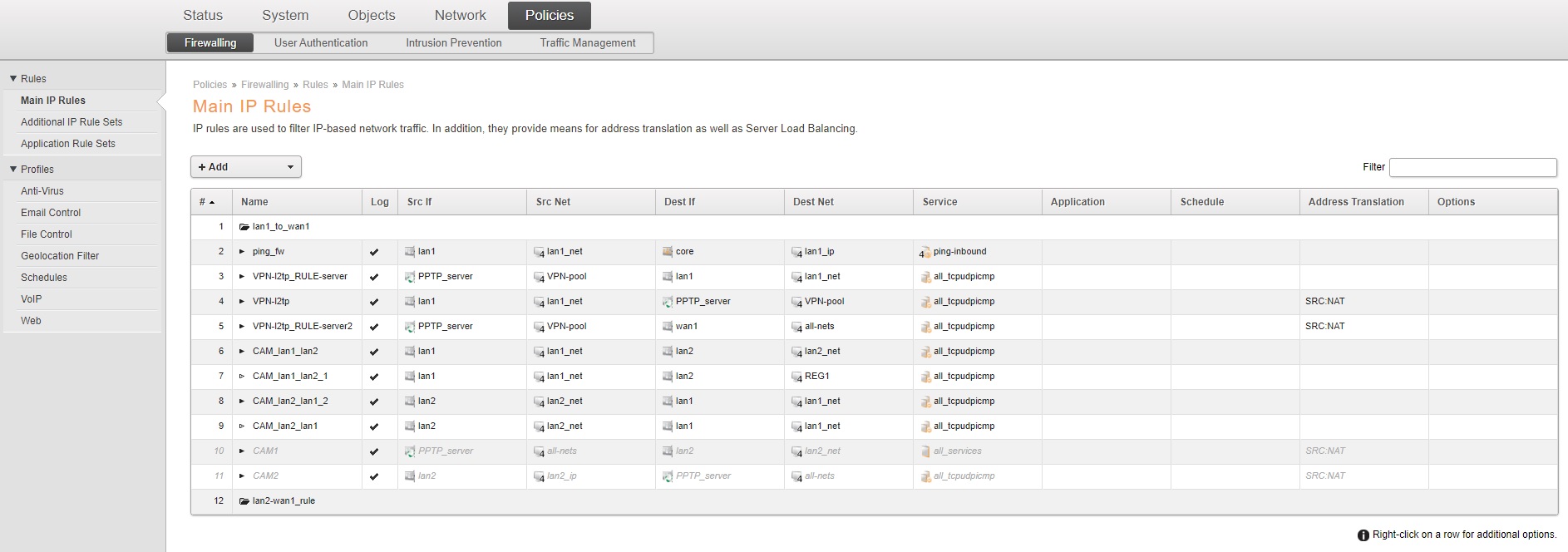Click the info icon beside right-click hint

pyautogui.click(x=1363, y=535)
